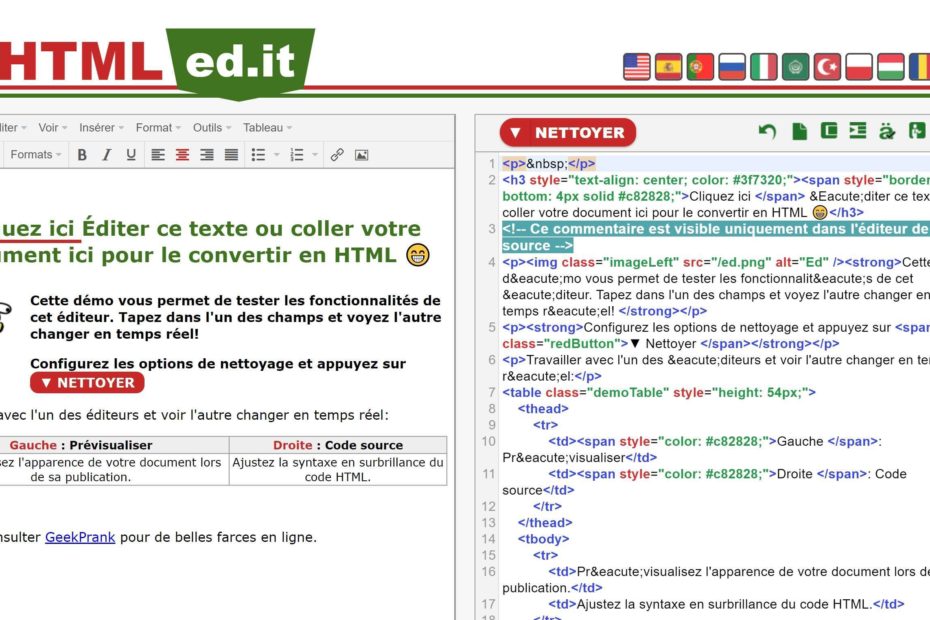
Task: Insert a numbered list
Action: pos(297,155)
